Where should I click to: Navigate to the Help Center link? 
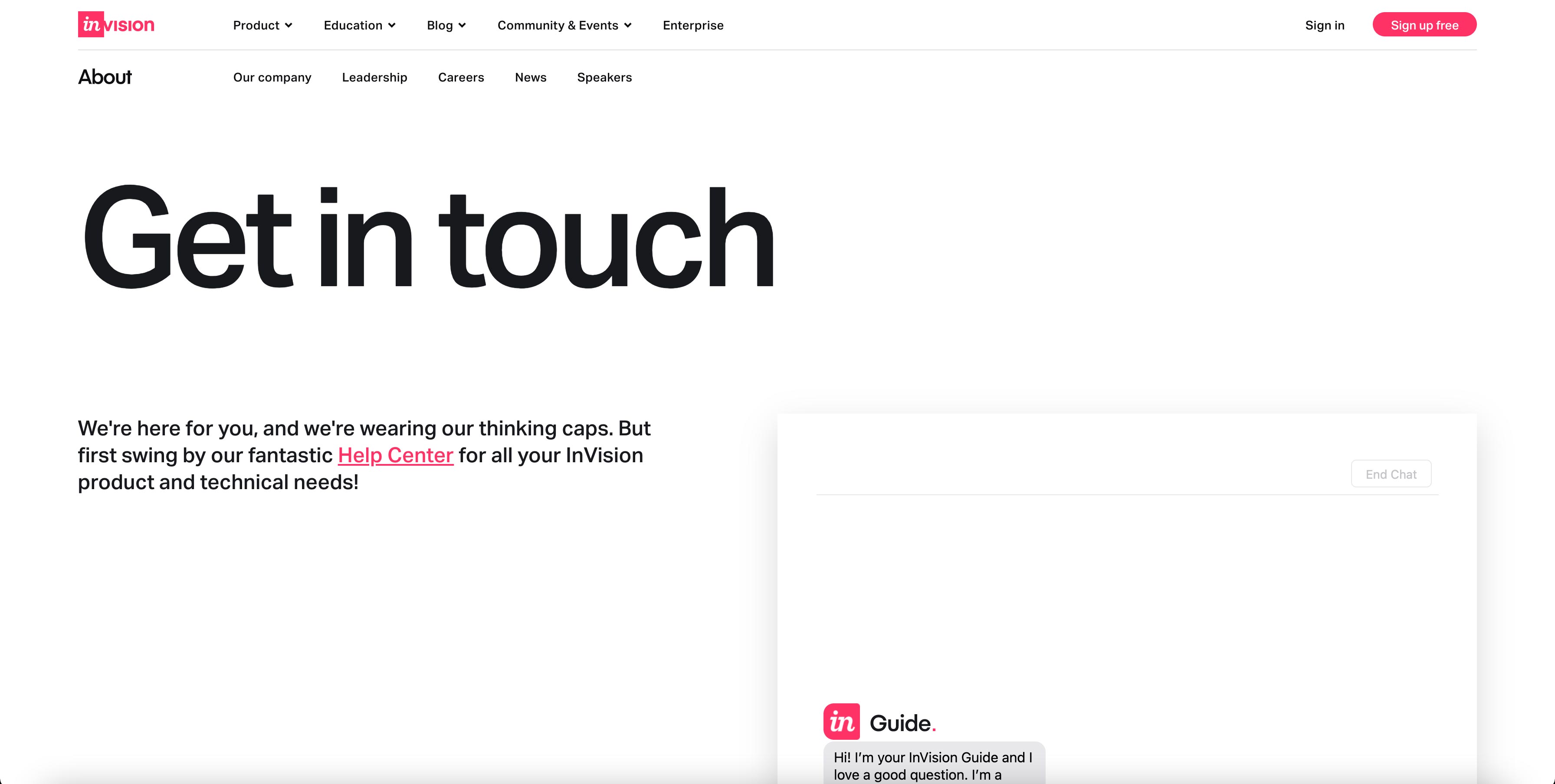pyautogui.click(x=395, y=455)
